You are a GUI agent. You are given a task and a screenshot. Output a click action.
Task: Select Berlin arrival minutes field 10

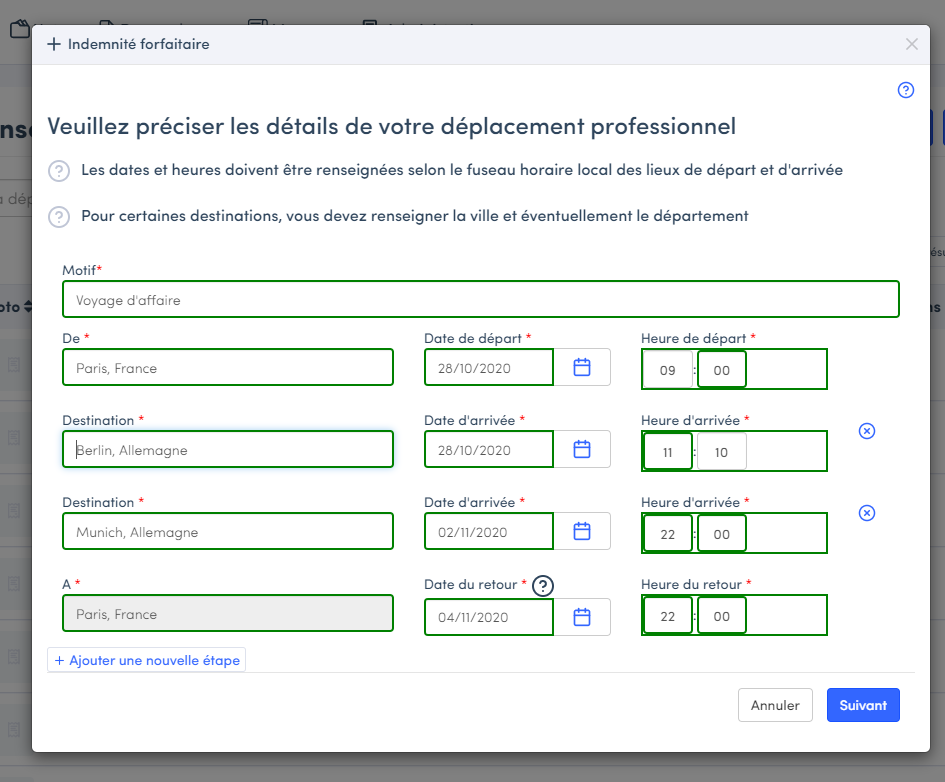click(x=721, y=452)
